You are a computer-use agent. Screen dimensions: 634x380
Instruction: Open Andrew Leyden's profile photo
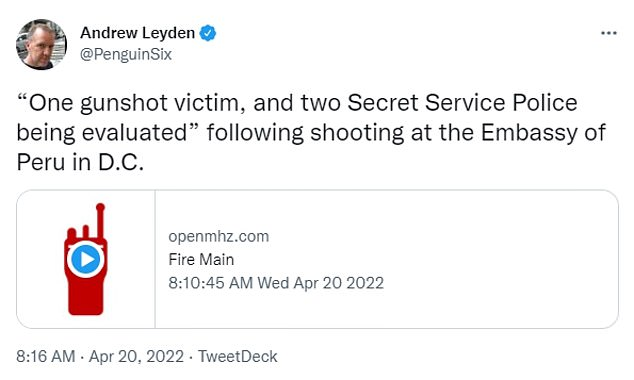click(41, 44)
